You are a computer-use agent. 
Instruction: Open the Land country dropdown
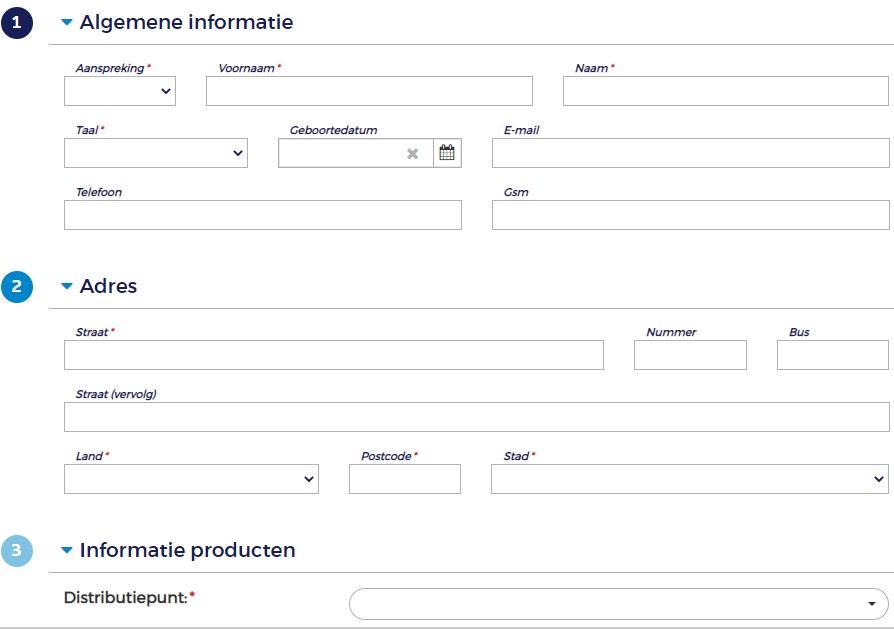(191, 479)
